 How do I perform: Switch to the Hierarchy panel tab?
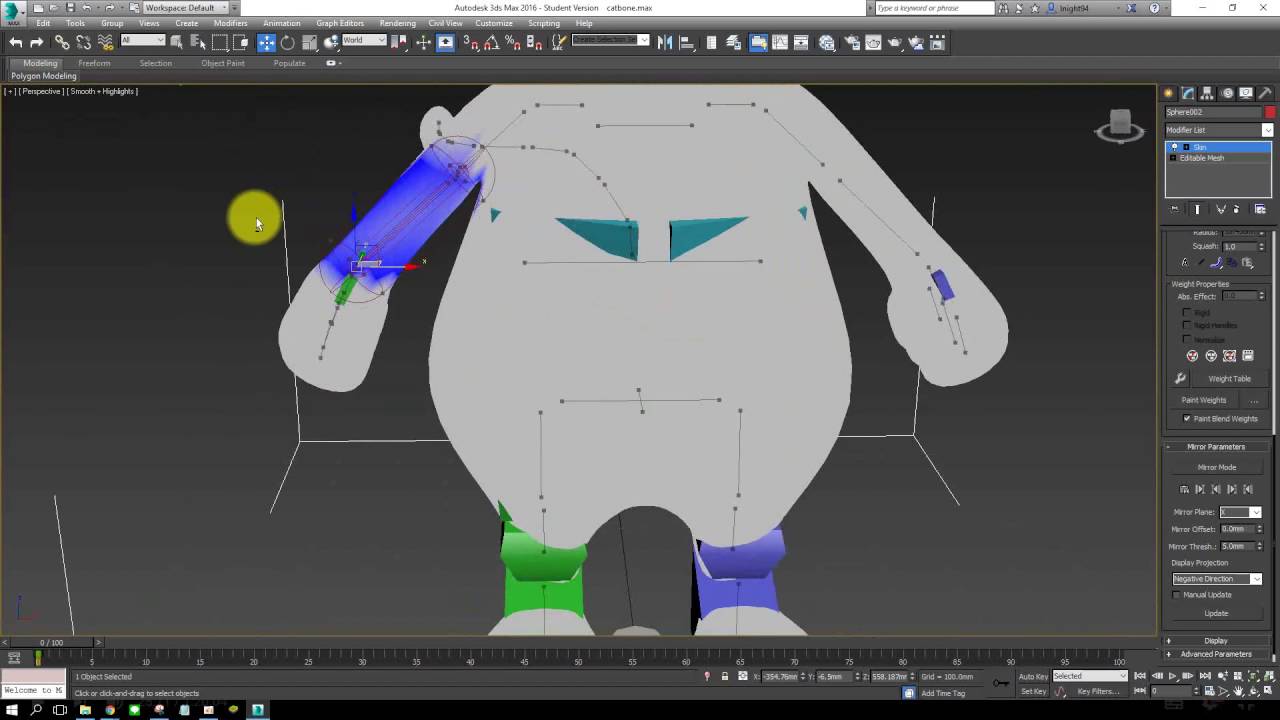click(x=1208, y=93)
